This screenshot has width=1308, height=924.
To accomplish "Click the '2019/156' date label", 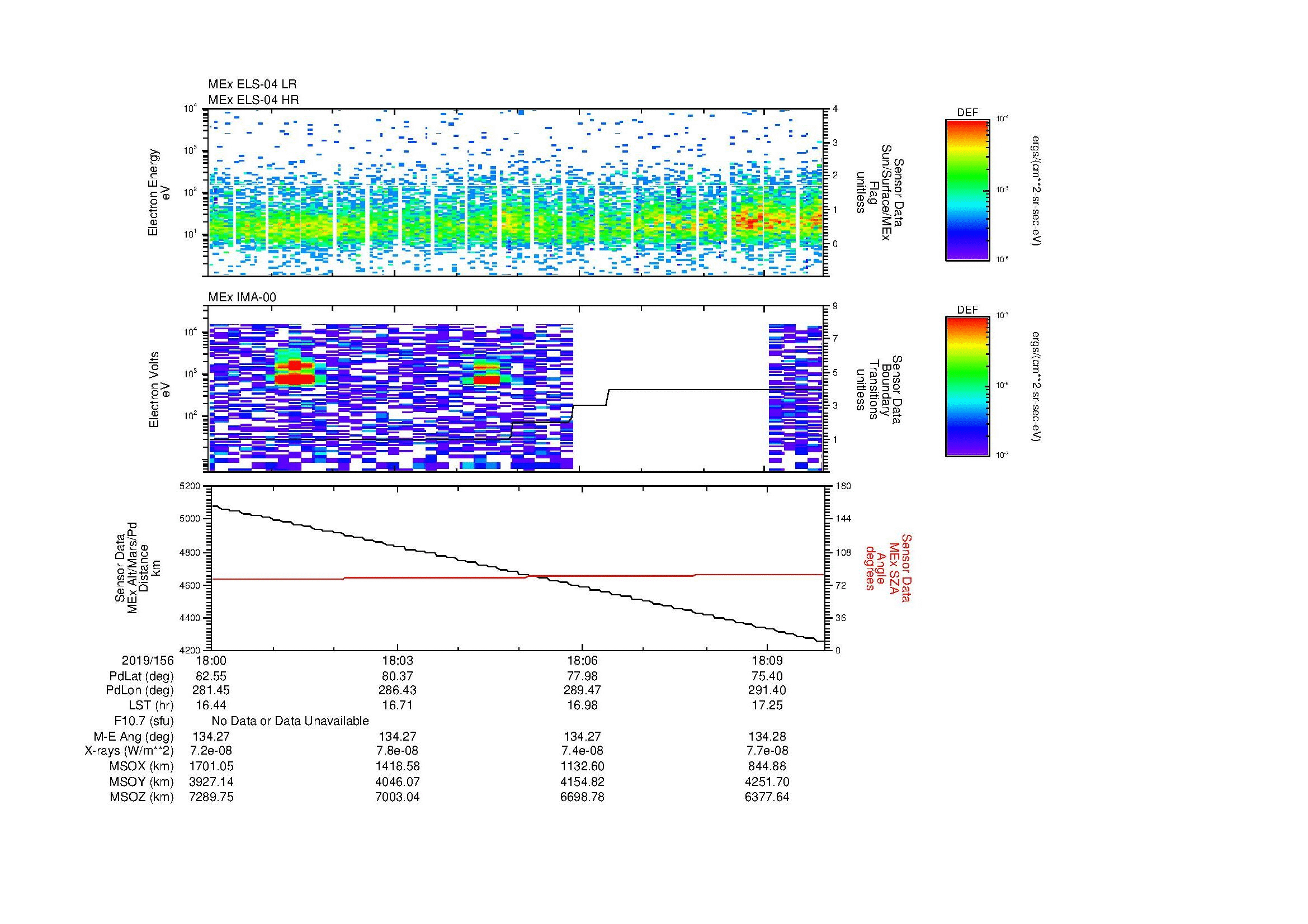I will 148,661.
